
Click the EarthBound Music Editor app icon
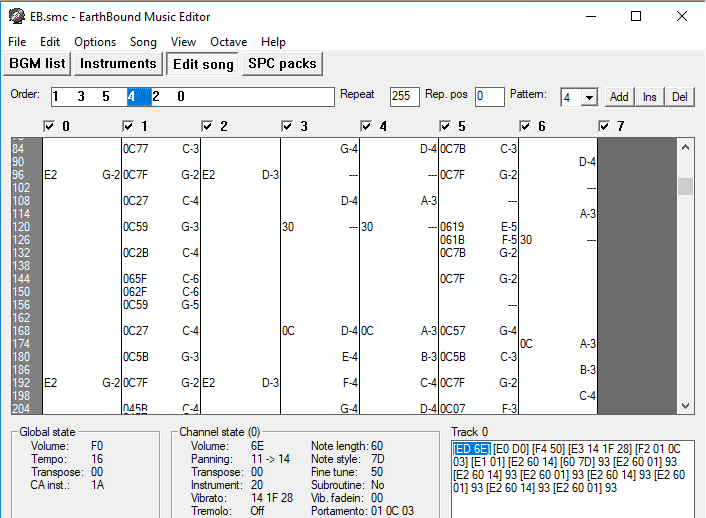tap(17, 17)
